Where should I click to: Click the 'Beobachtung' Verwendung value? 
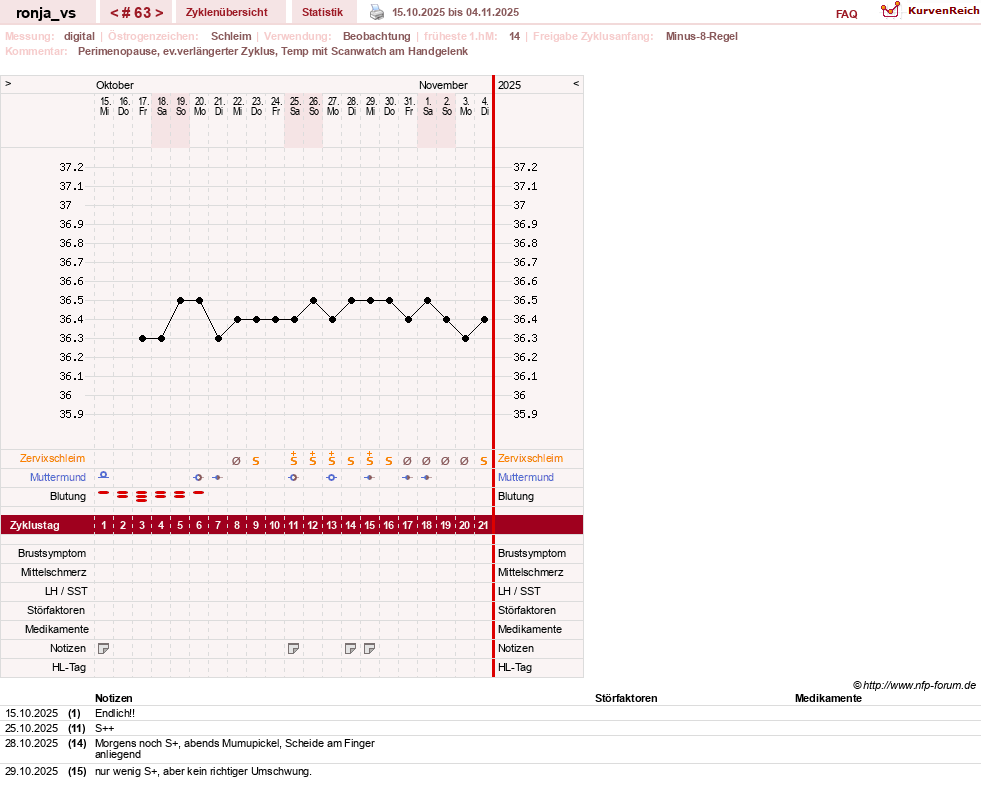click(377, 36)
